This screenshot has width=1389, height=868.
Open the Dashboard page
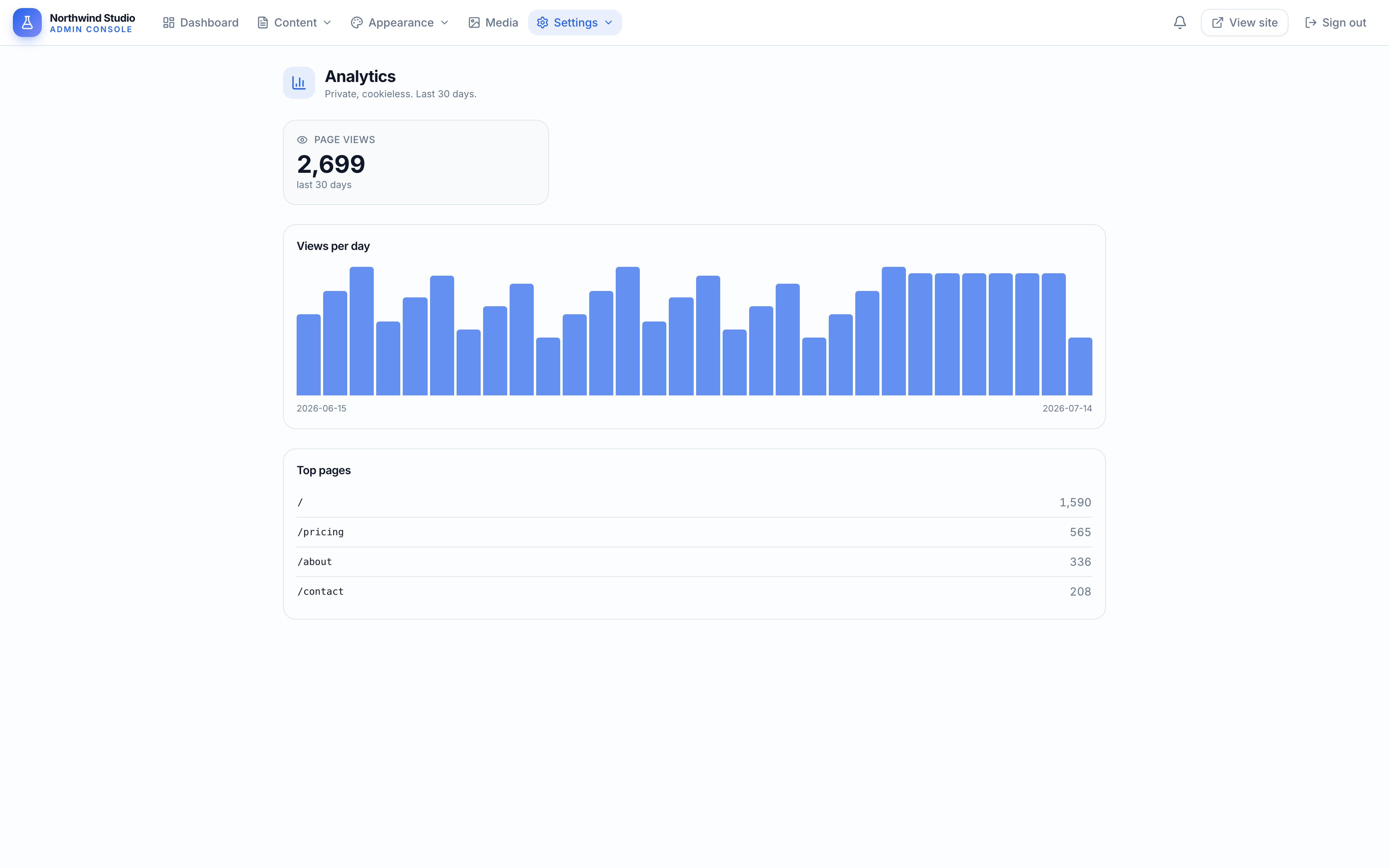click(200, 23)
